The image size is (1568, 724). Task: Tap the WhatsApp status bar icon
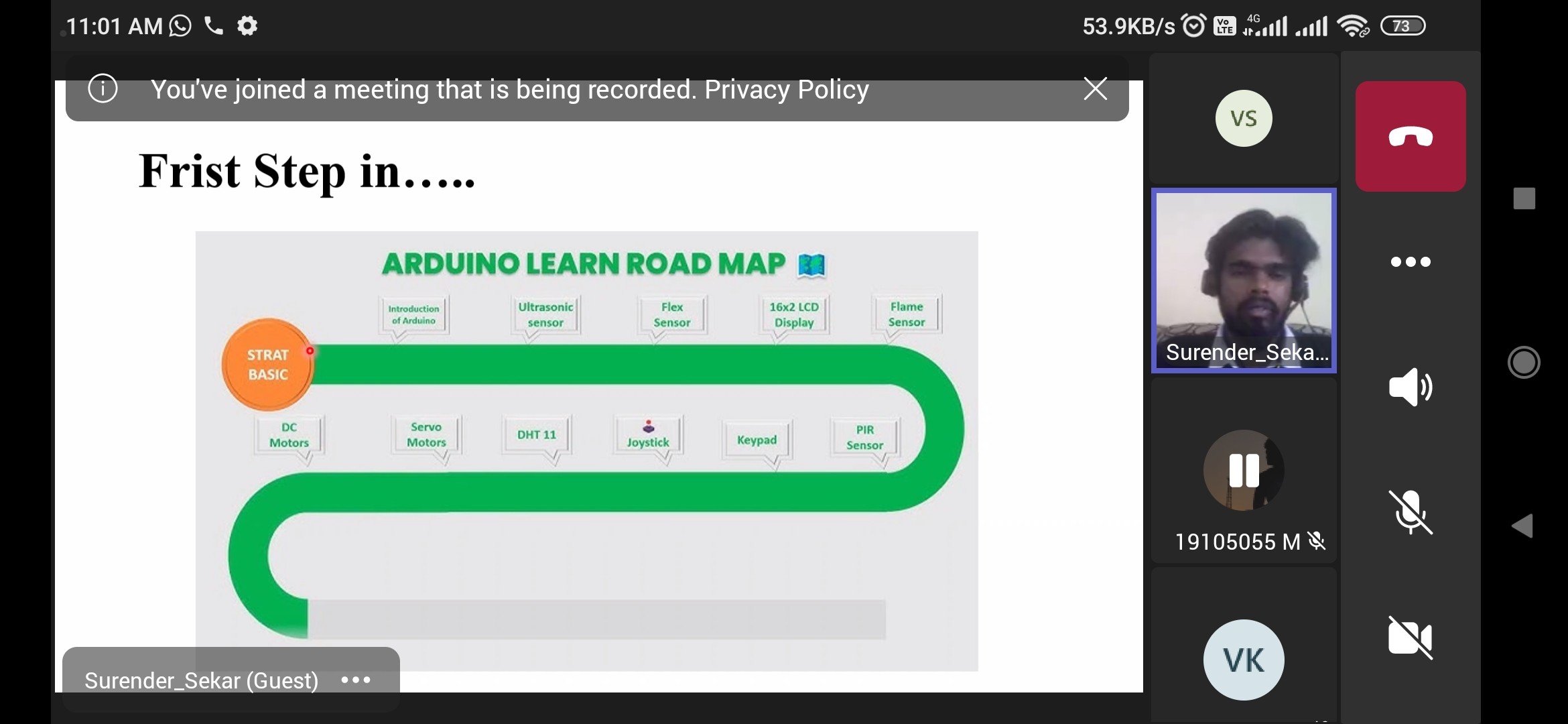click(x=180, y=26)
